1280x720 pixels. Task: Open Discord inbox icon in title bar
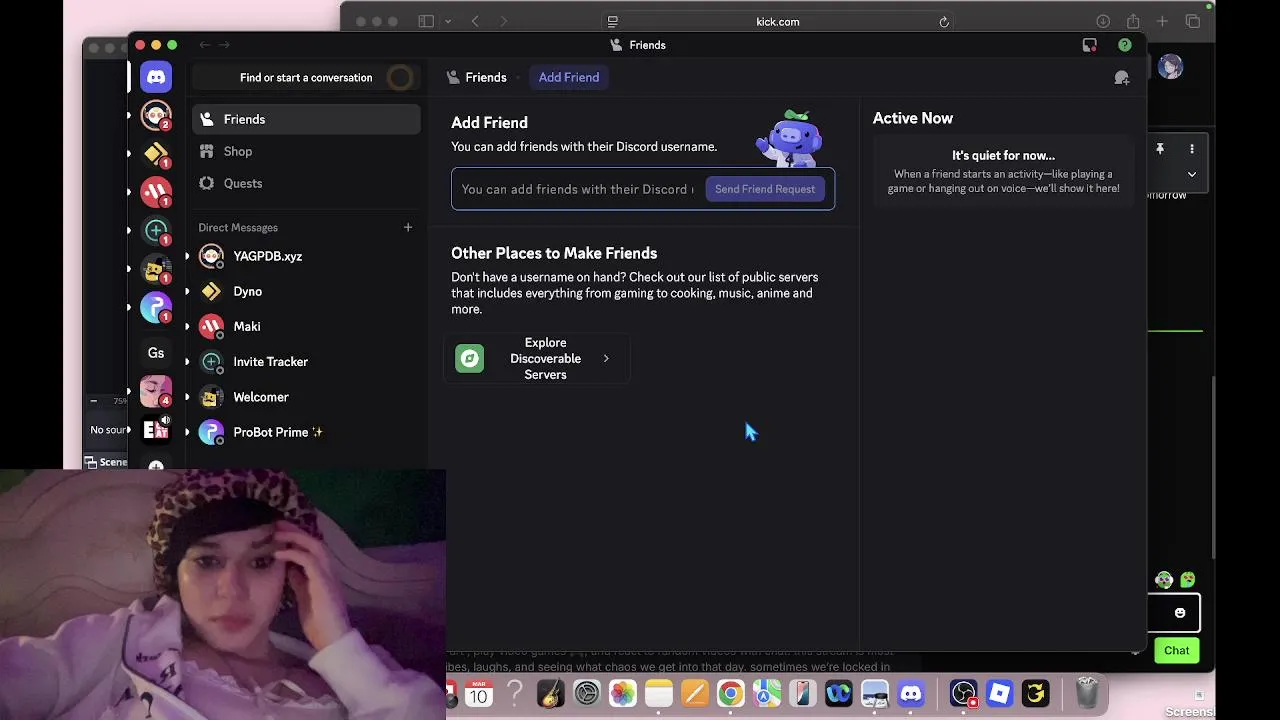click(1090, 45)
